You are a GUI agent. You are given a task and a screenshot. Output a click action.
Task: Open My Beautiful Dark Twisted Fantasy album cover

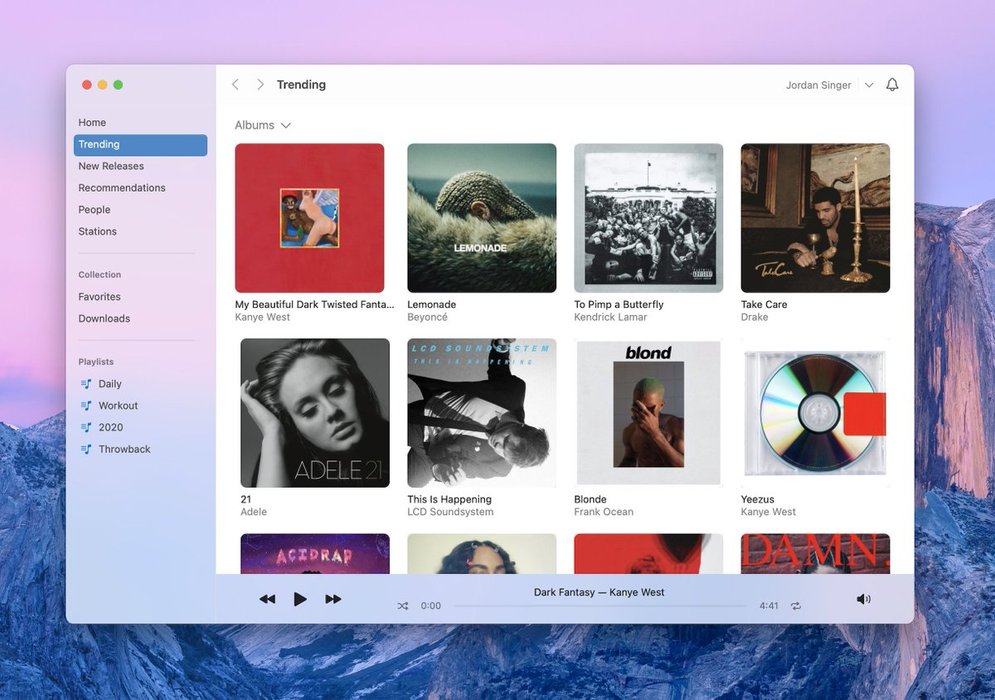[310, 218]
